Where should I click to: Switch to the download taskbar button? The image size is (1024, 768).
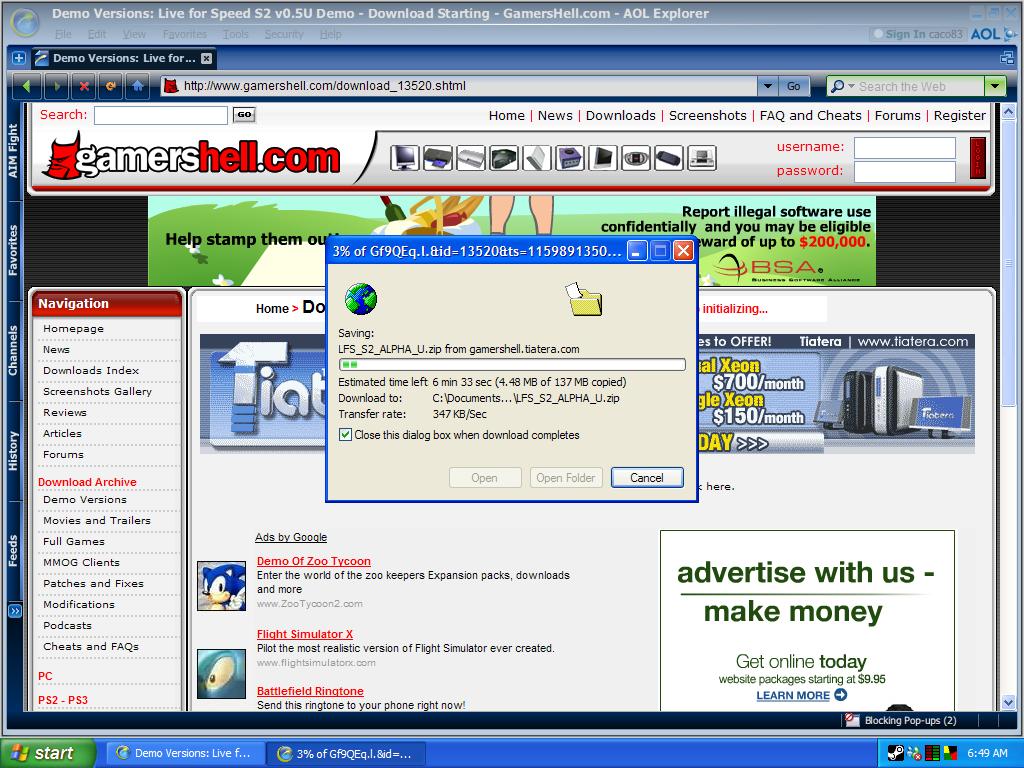pyautogui.click(x=347, y=754)
